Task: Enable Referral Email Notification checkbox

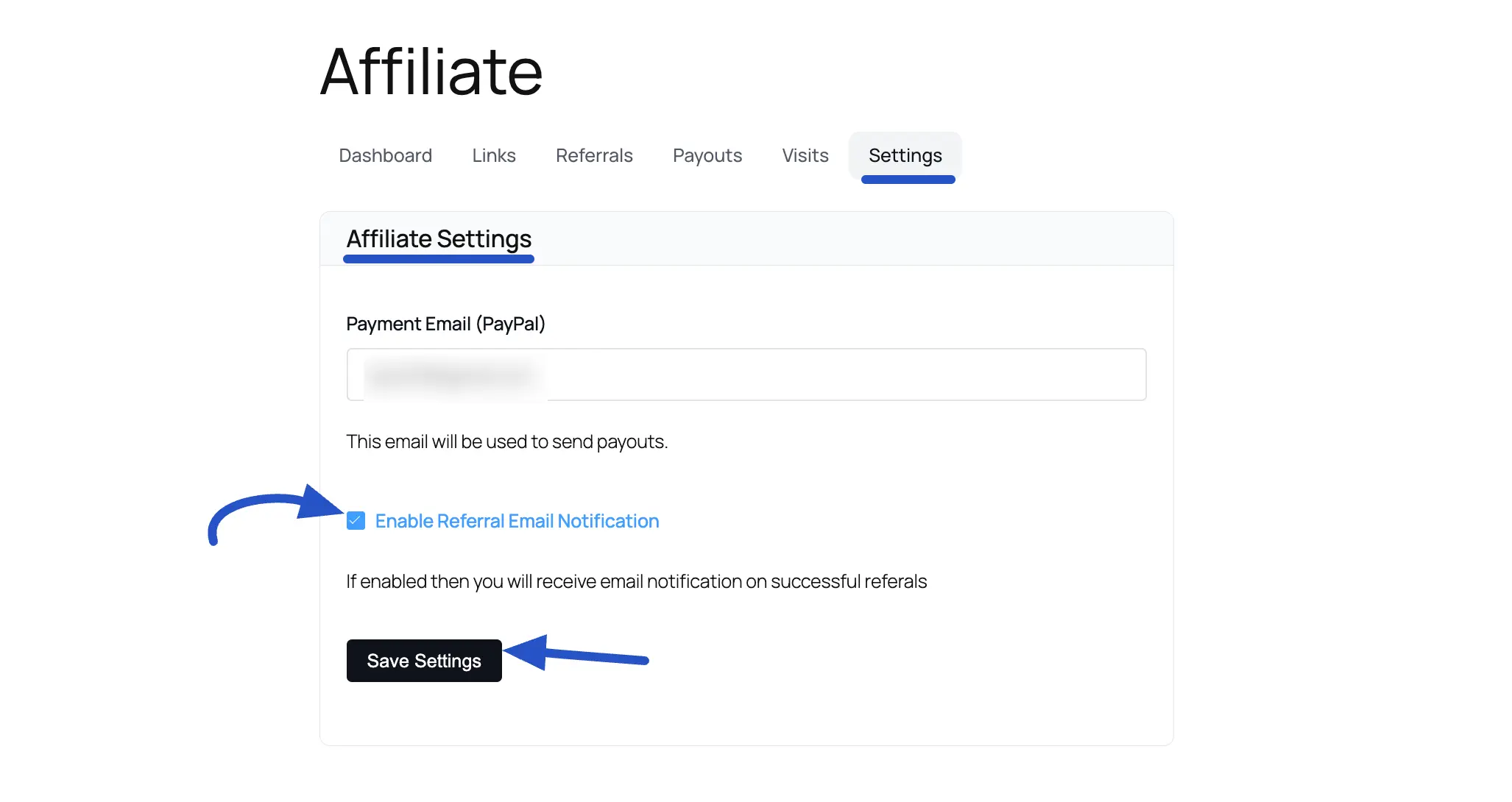Action: 356,521
